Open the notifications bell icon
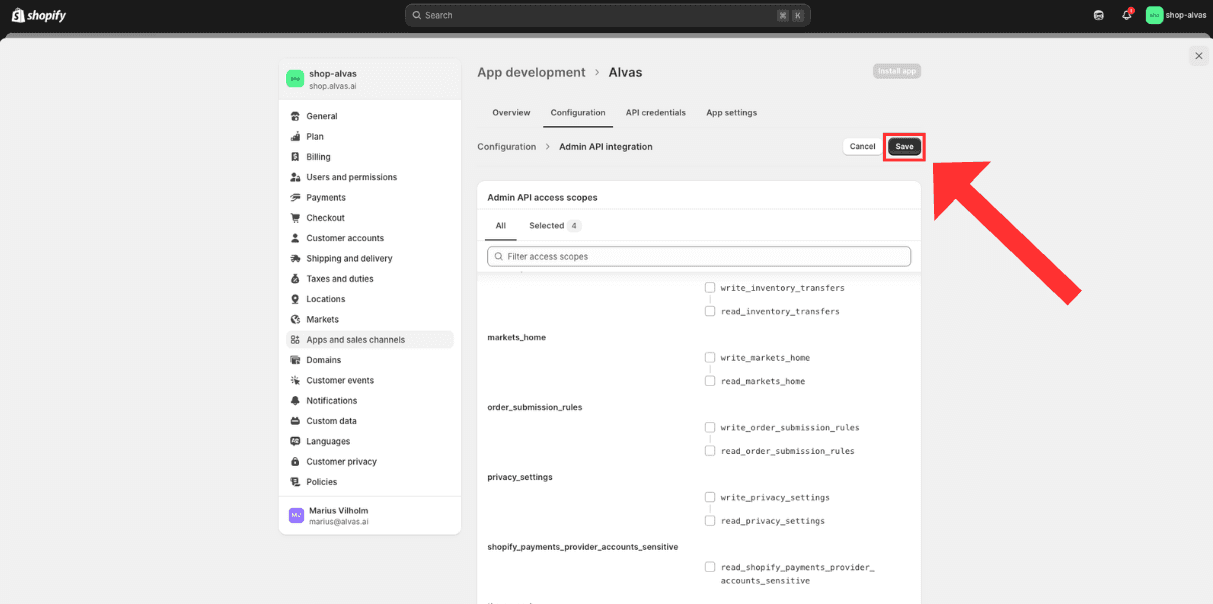 pos(1127,15)
